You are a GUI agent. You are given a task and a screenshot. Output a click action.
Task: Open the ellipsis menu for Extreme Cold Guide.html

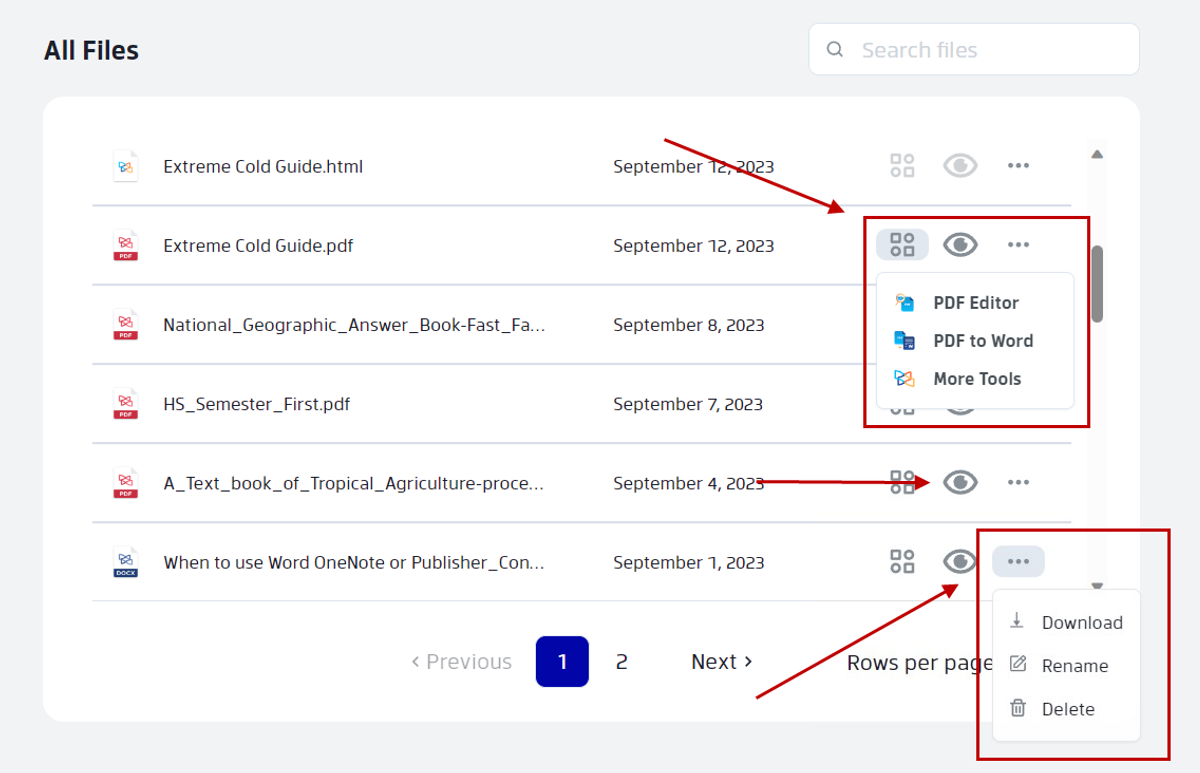click(1018, 165)
